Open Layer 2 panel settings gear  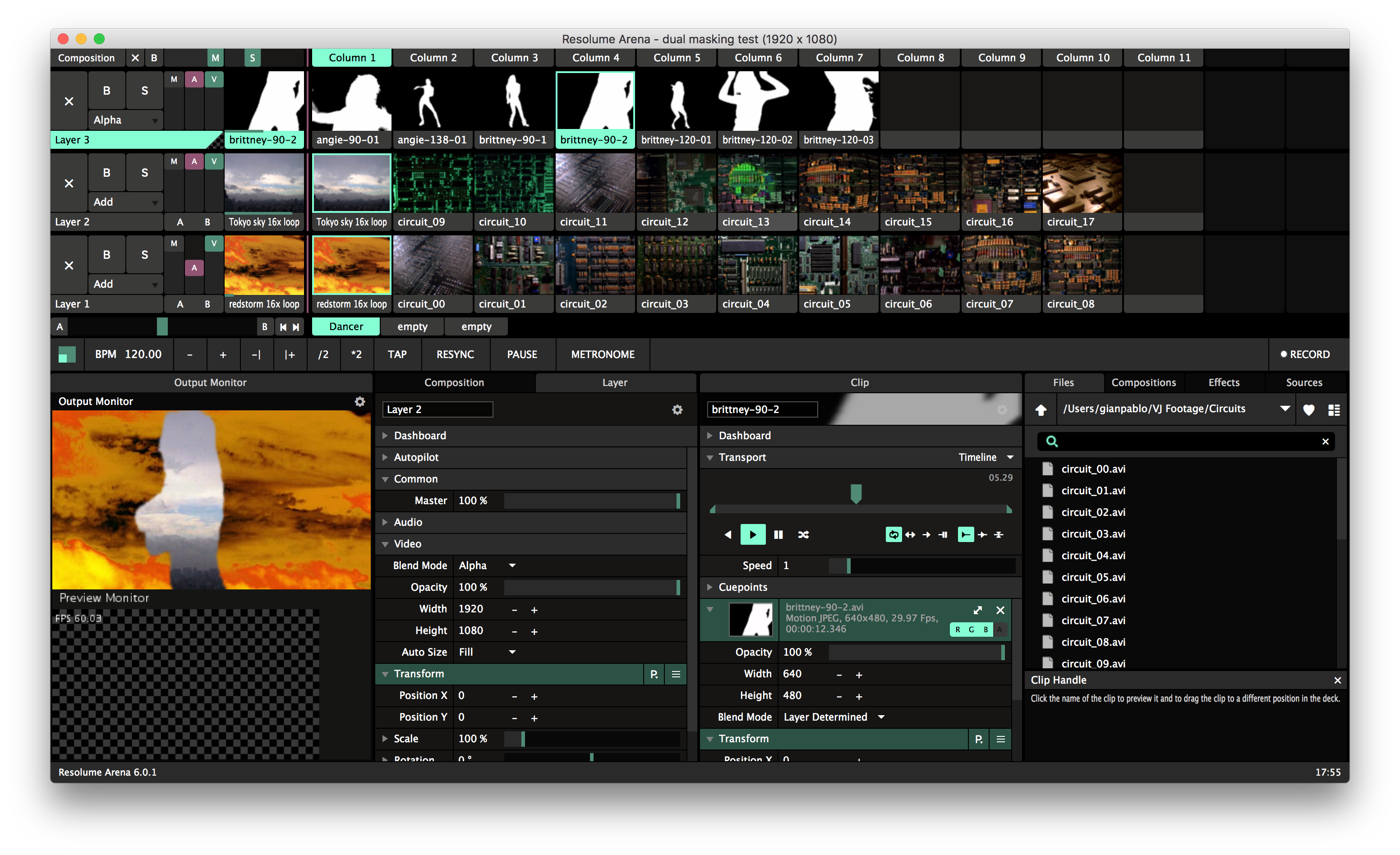[677, 409]
